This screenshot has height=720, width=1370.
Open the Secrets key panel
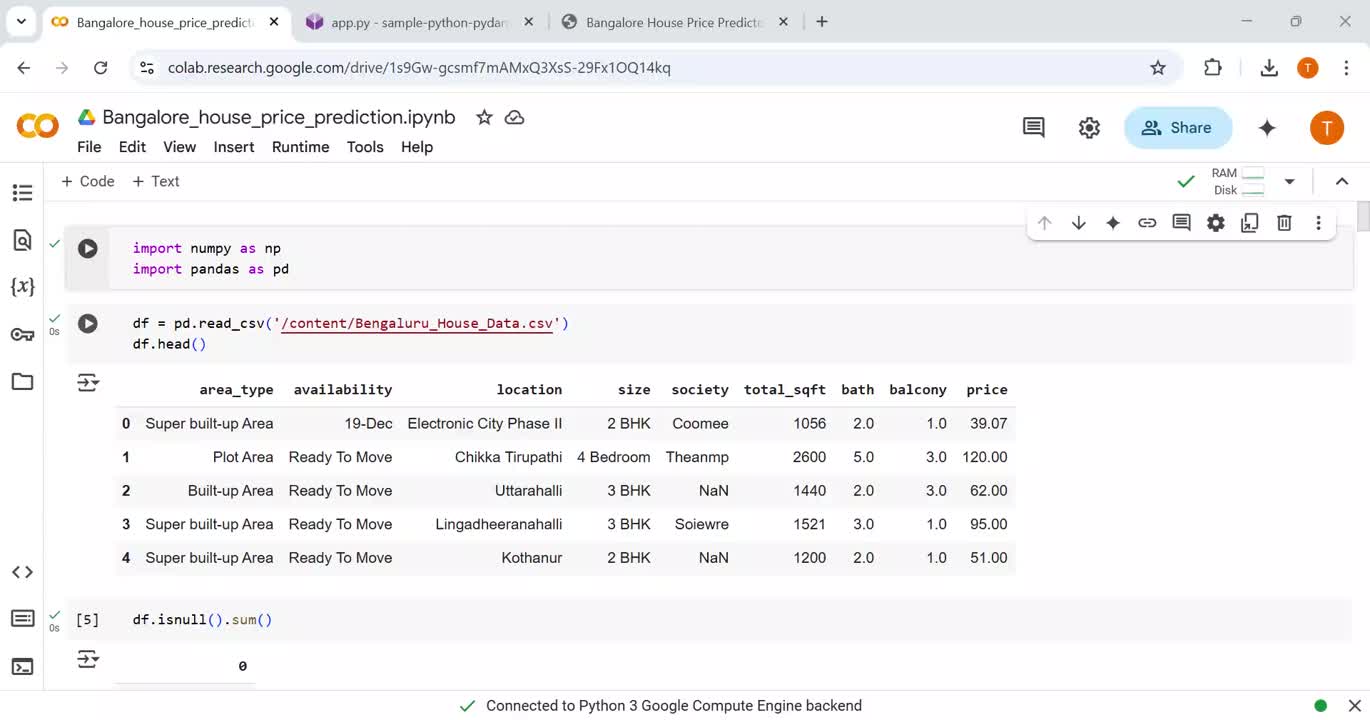point(22,334)
